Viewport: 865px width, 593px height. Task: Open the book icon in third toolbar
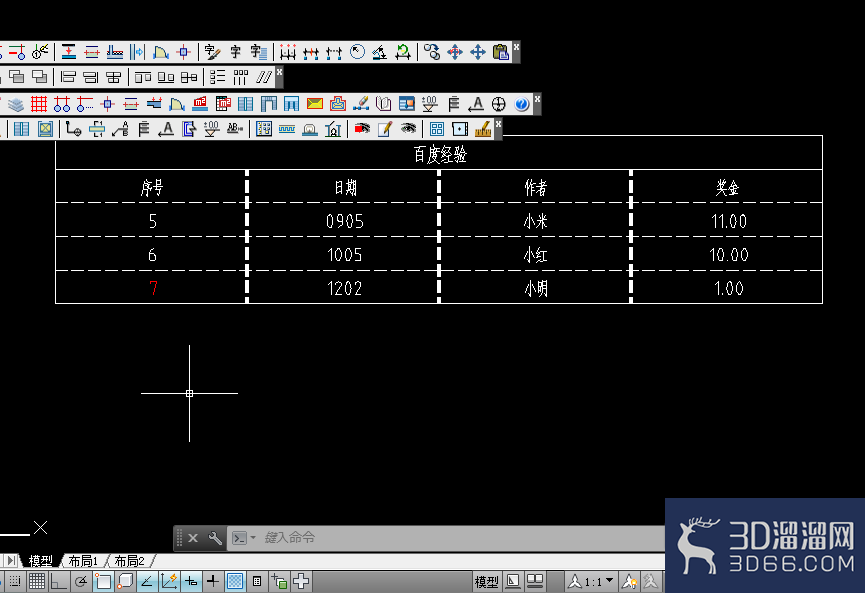(383, 104)
